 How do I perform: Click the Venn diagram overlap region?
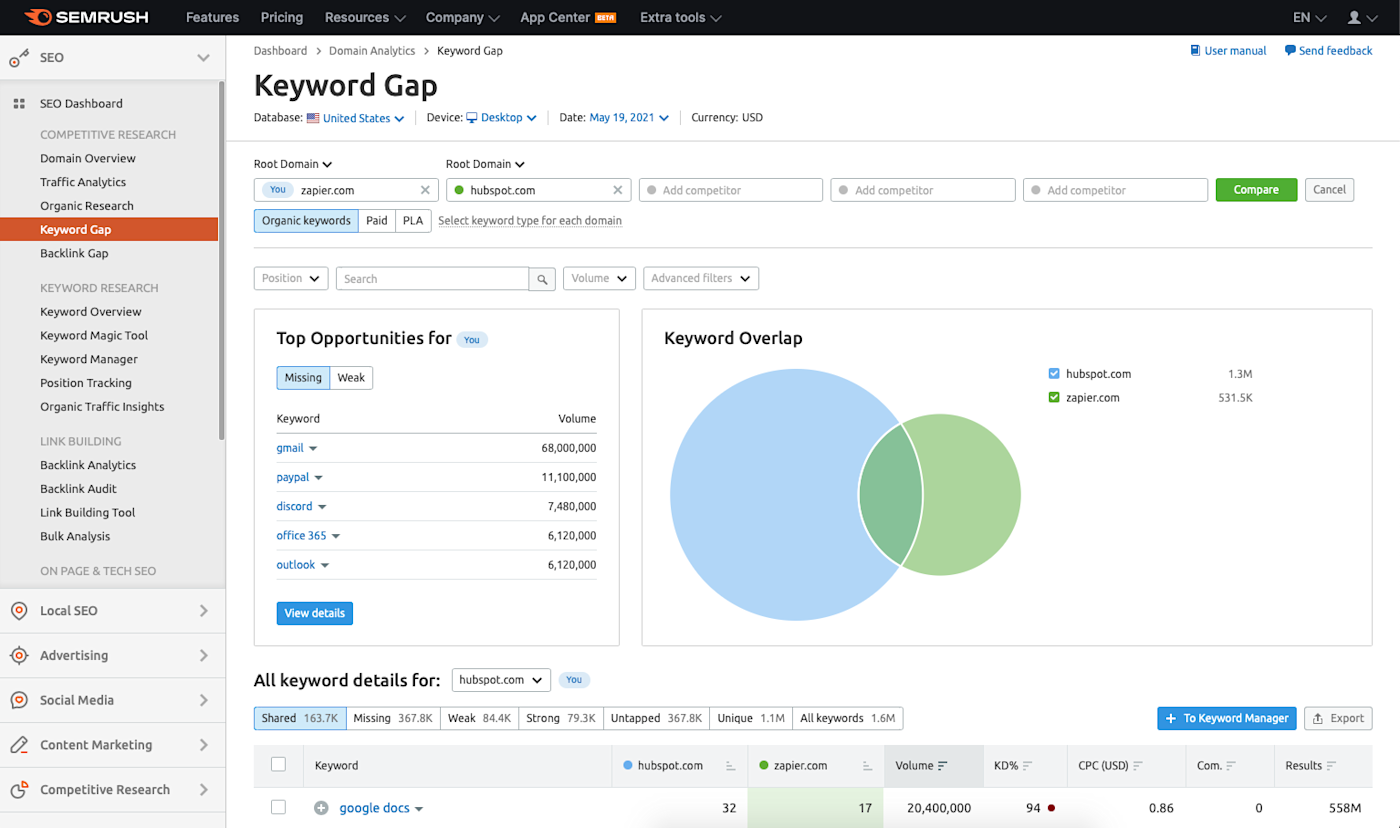889,496
